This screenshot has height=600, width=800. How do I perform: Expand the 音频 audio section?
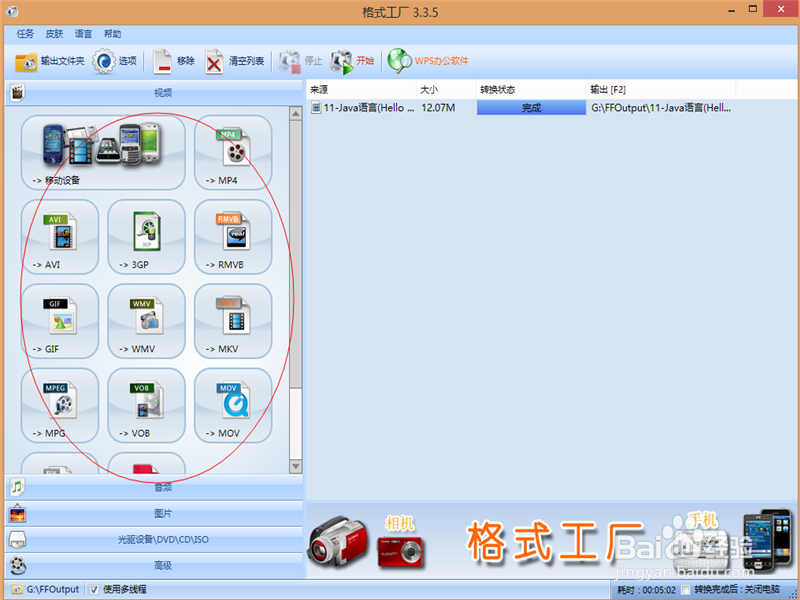pos(154,487)
